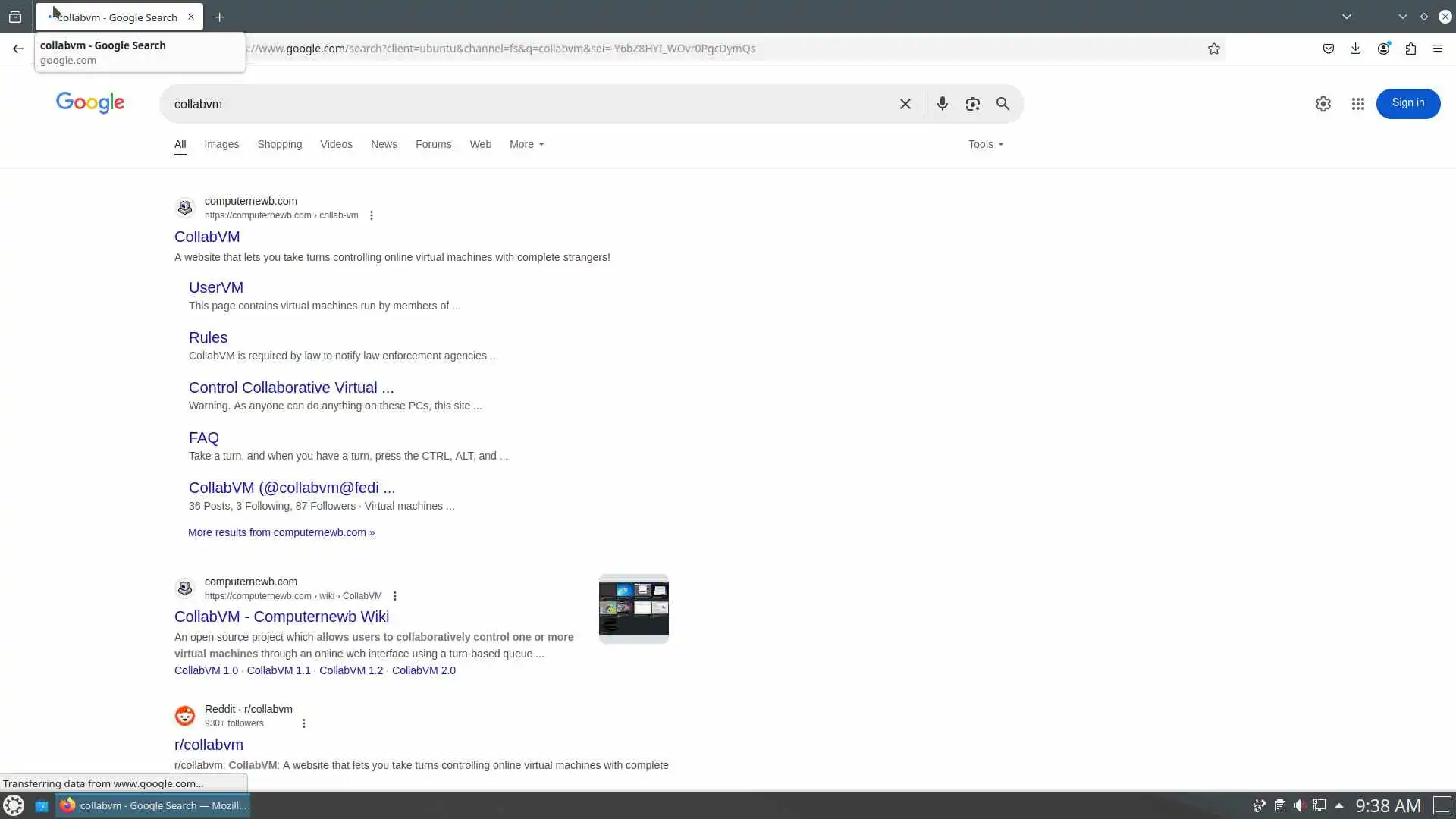Bookmark this page with star icon
Image resolution: width=1456 pixels, height=819 pixels.
[1213, 49]
